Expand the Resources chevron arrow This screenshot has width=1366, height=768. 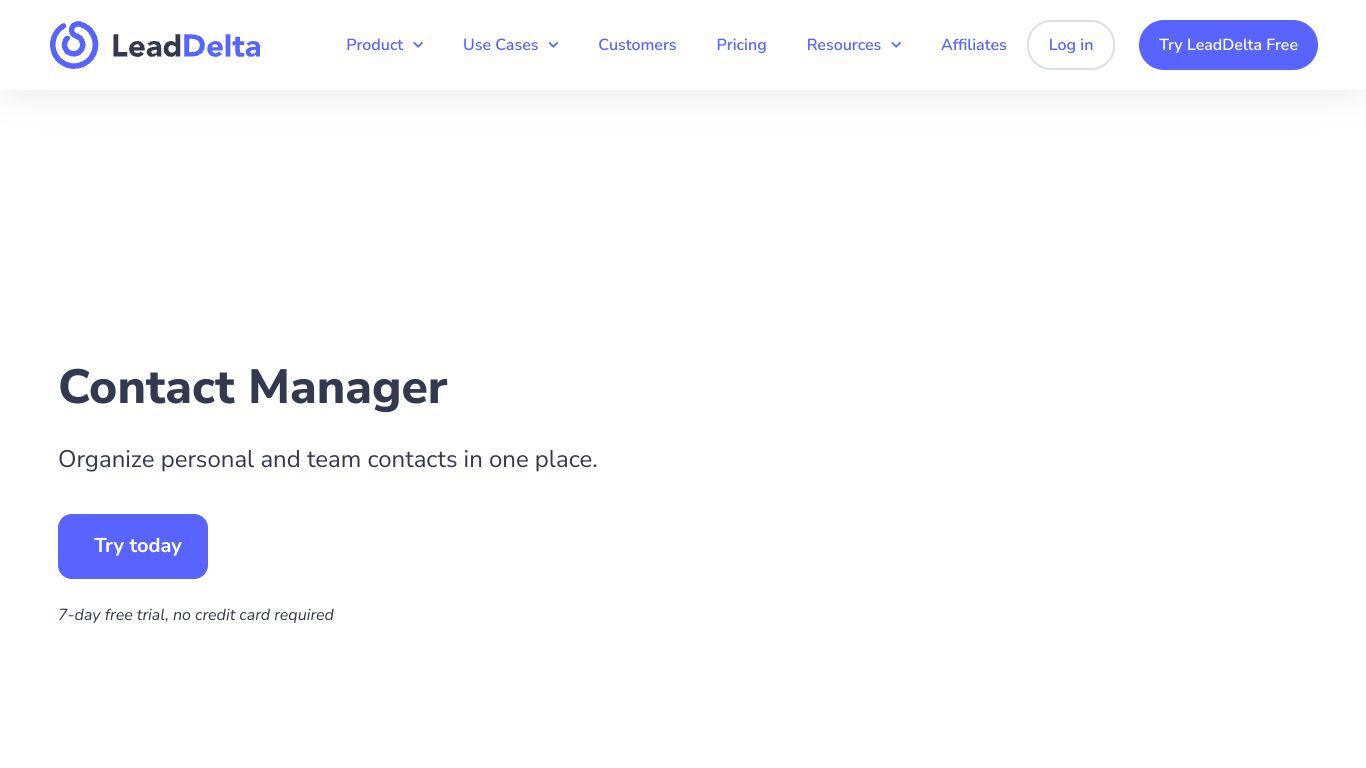896,45
